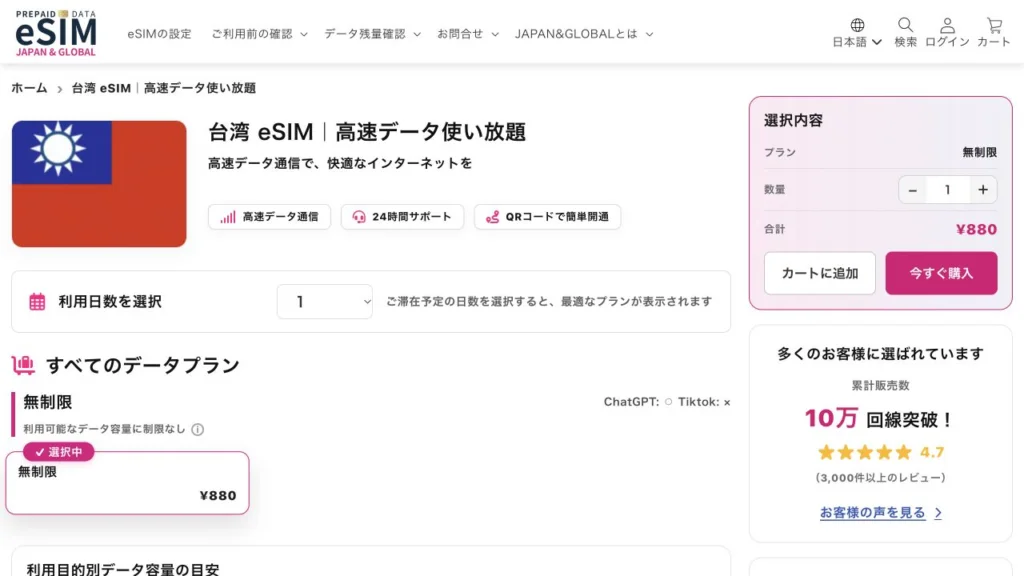The height and width of the screenshot is (576, 1024).
Task: Click the info icon beside data limit note
Action: point(198,429)
